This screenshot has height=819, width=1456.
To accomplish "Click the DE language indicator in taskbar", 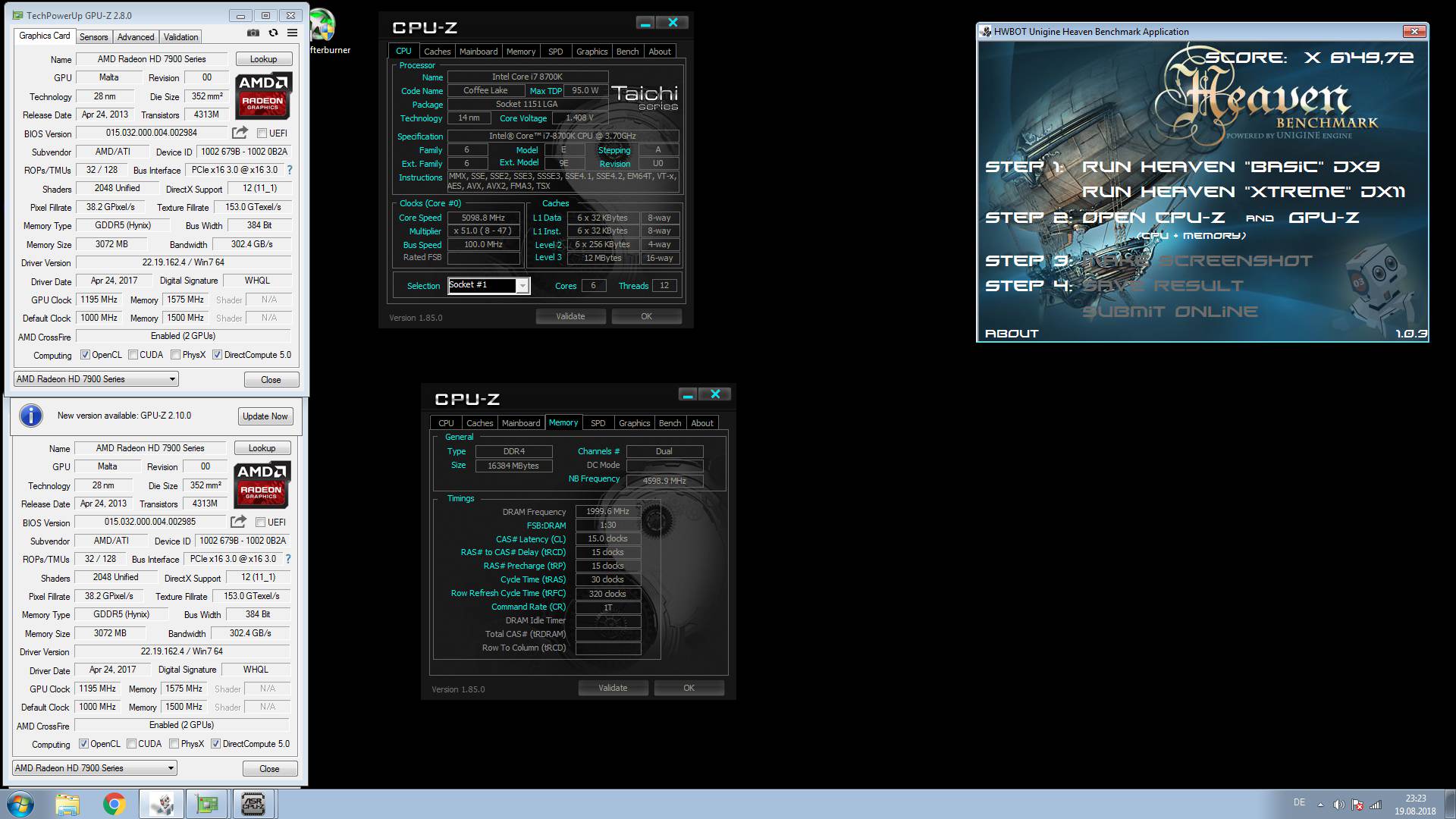I will tap(1299, 802).
